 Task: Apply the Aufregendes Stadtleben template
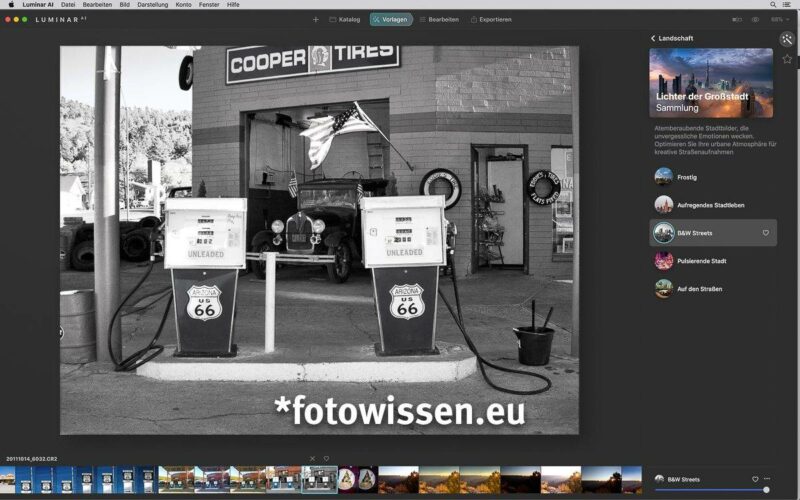[x=713, y=205]
